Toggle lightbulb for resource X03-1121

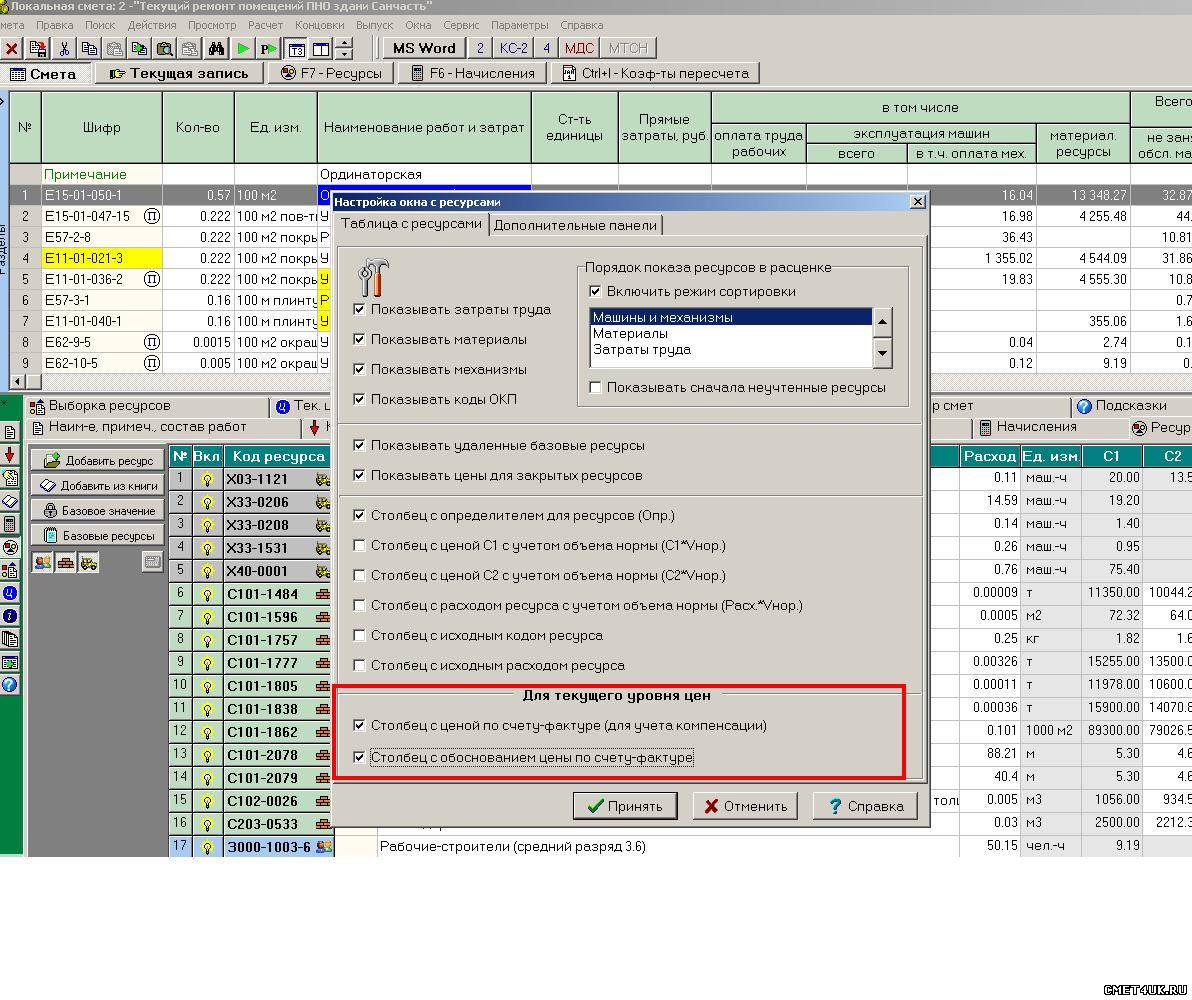pos(207,480)
